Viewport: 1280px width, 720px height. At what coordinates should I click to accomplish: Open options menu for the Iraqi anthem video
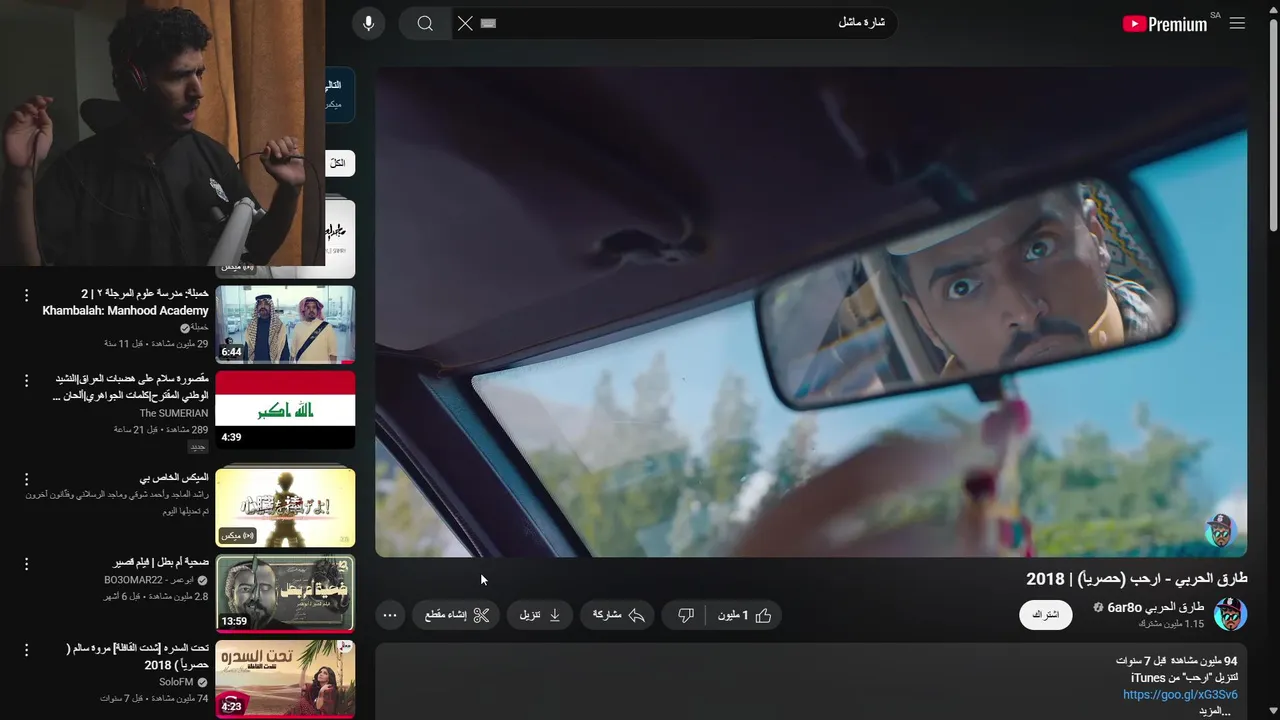[x=27, y=381]
